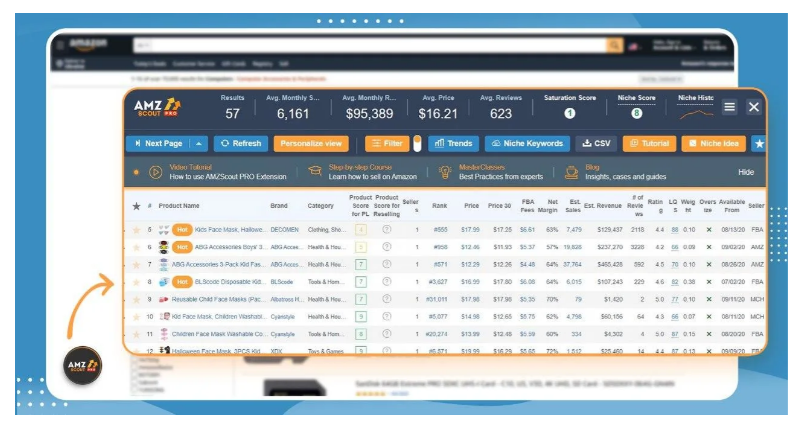This screenshot has height=432, width=803.
Task: Click the Blog coffee cup icon
Action: (x=572, y=172)
